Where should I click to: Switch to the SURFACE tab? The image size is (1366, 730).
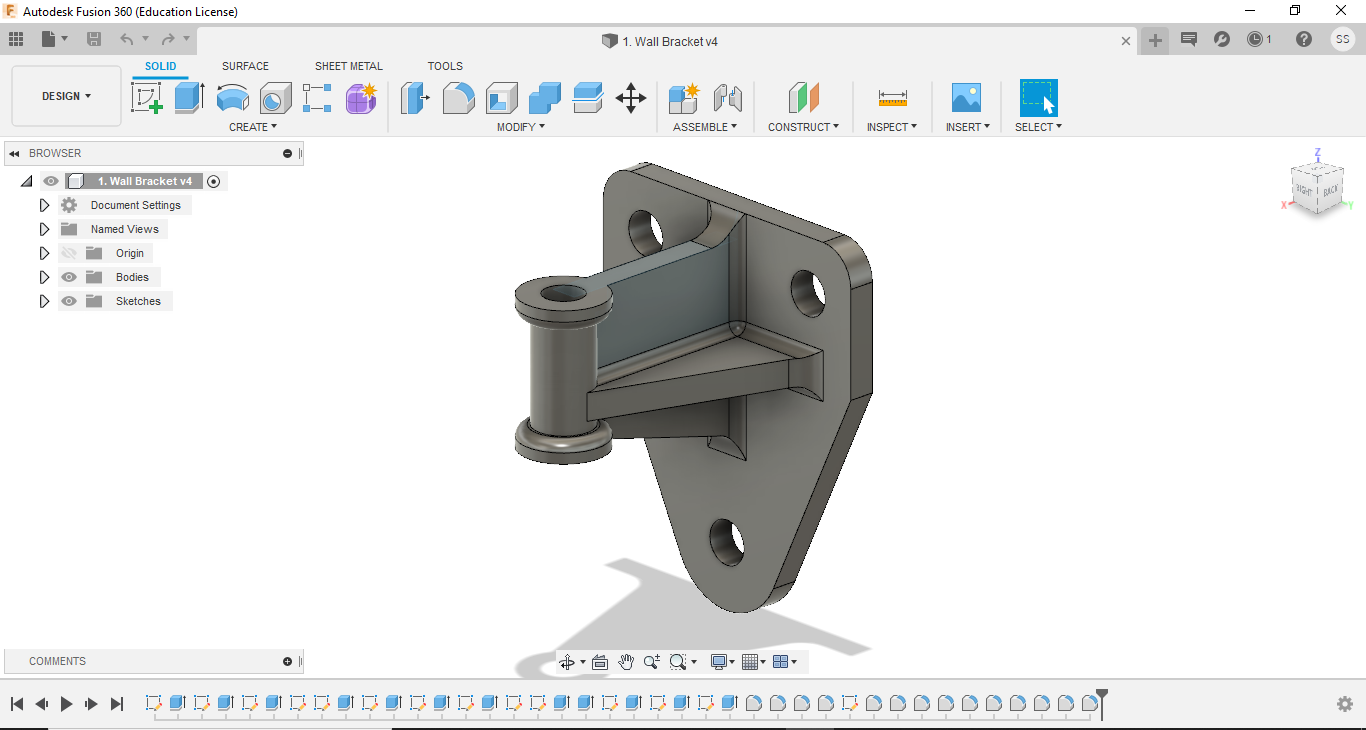245,66
